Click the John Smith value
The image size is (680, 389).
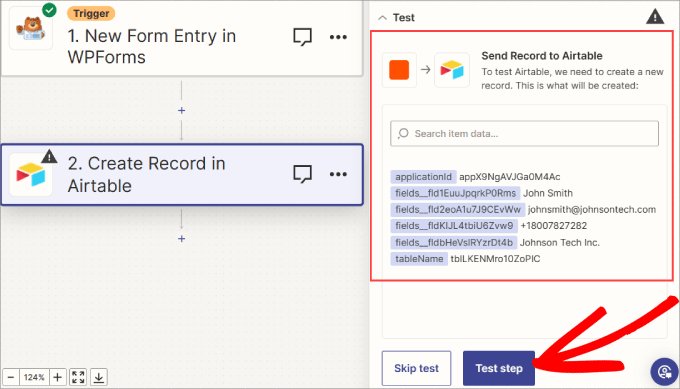coord(548,193)
